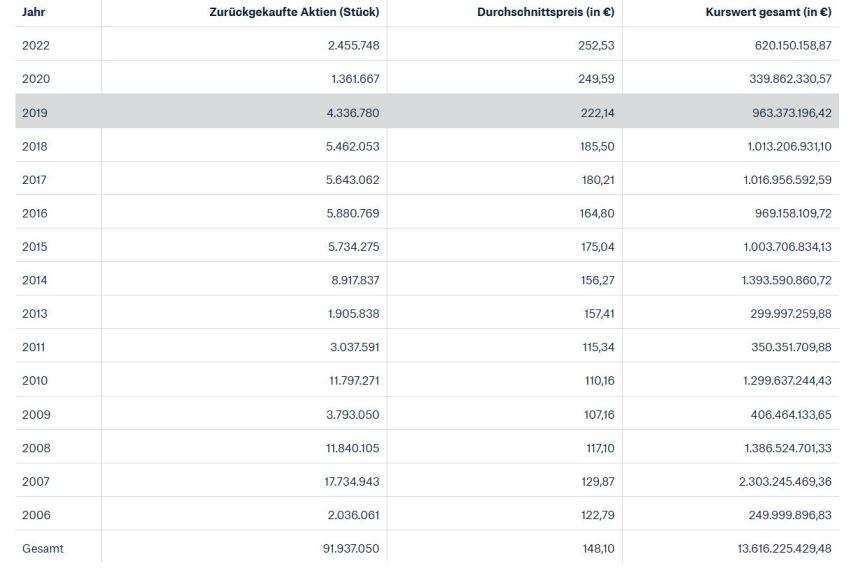This screenshot has height=577, width=860.
Task: Click share count 5.462.053 for 2018
Action: tap(348, 146)
